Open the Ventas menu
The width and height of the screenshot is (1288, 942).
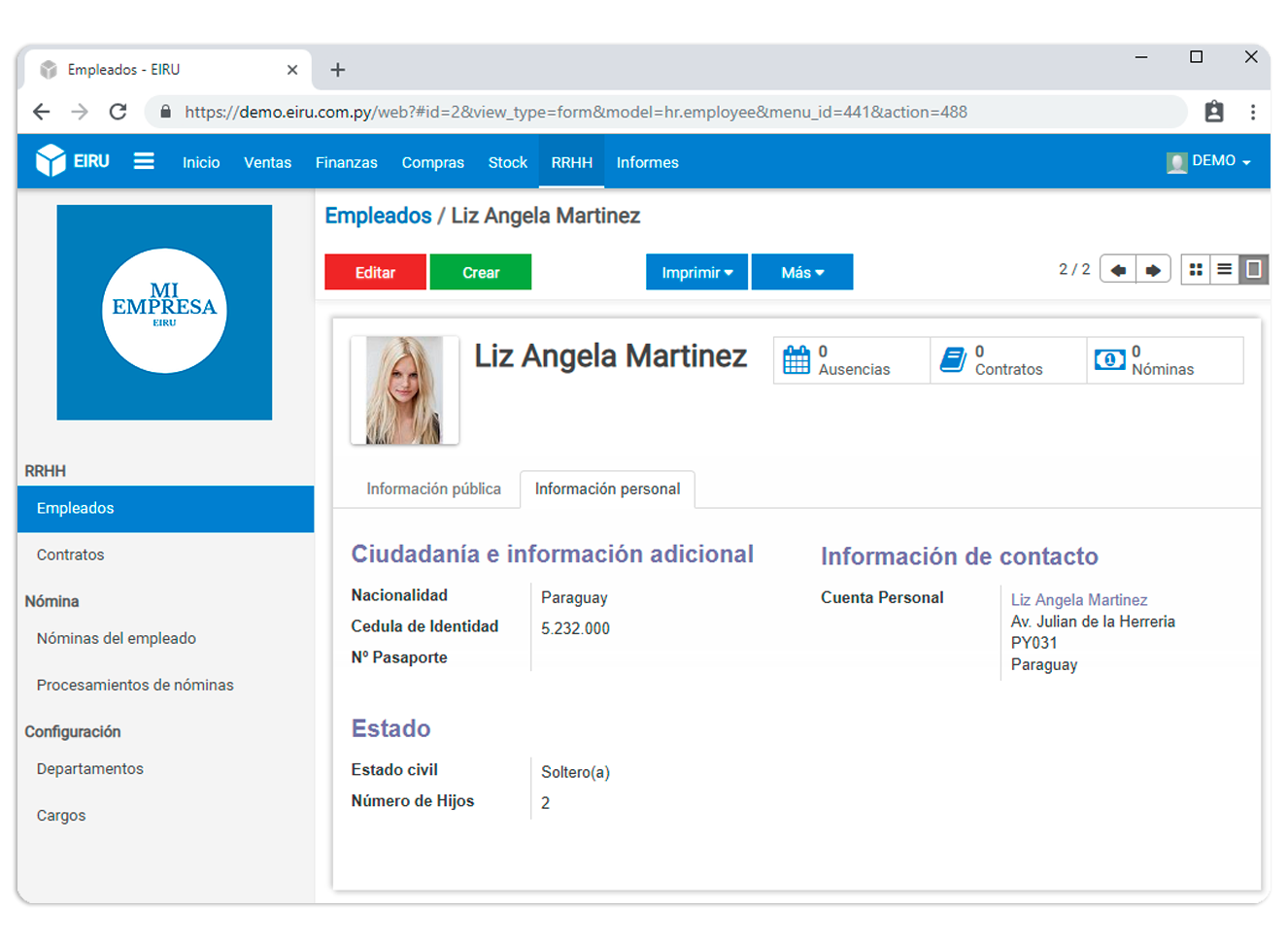pos(267,162)
